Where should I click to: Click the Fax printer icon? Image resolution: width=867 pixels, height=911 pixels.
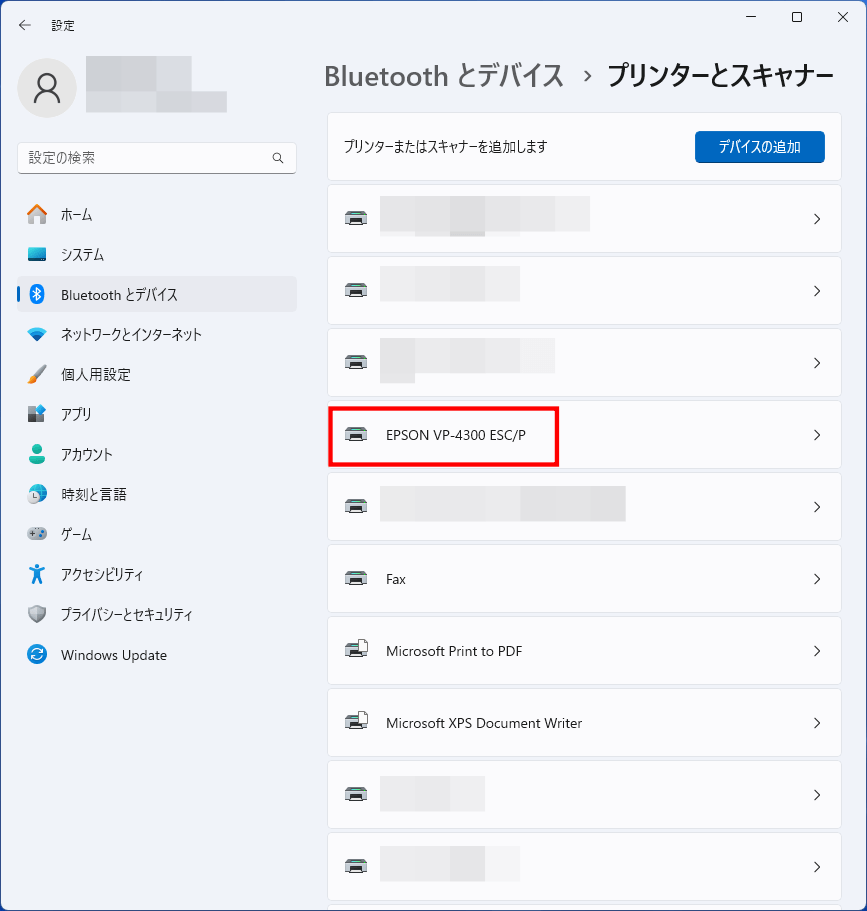click(x=355, y=579)
